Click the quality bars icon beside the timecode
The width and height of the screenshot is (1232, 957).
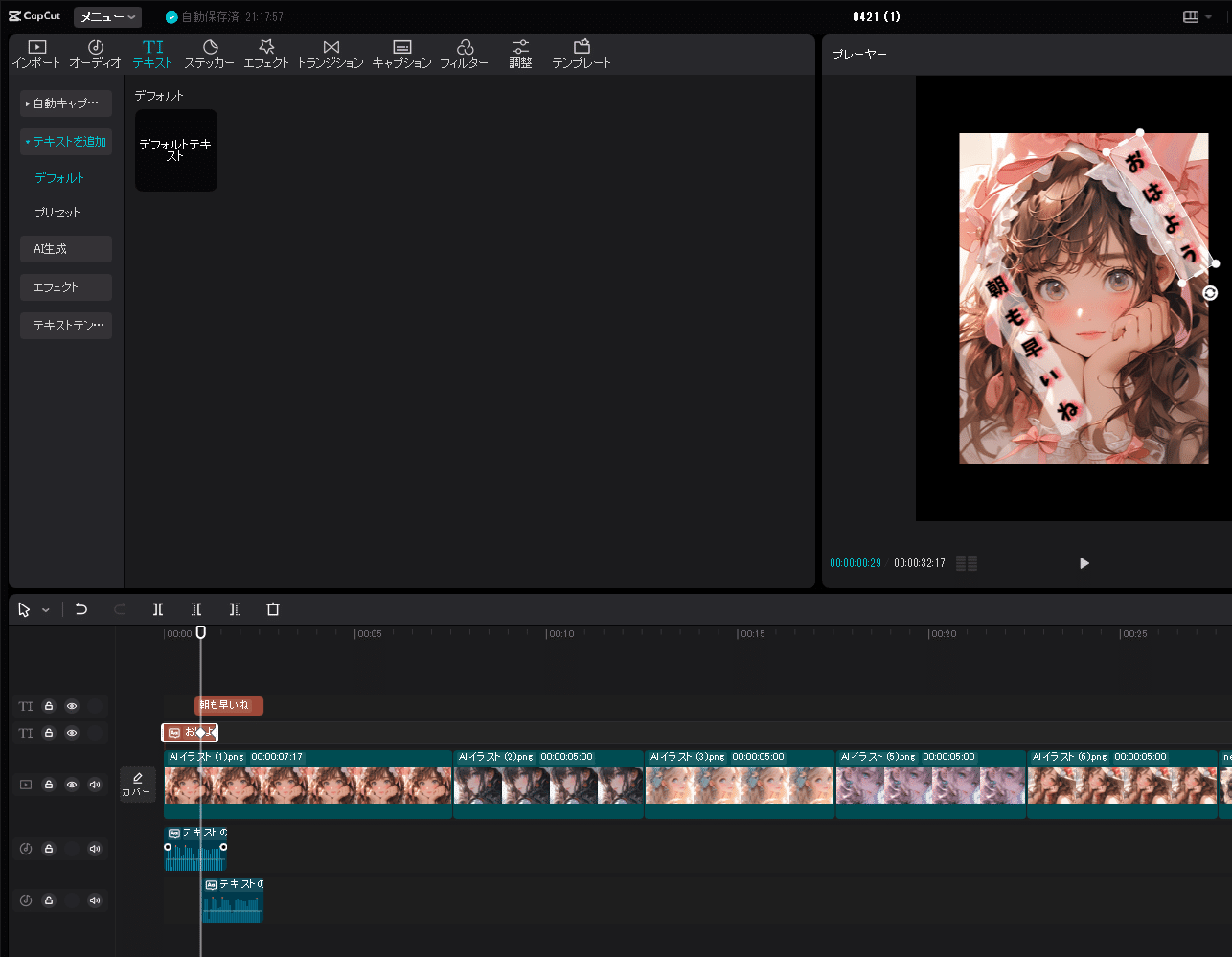pos(967,563)
